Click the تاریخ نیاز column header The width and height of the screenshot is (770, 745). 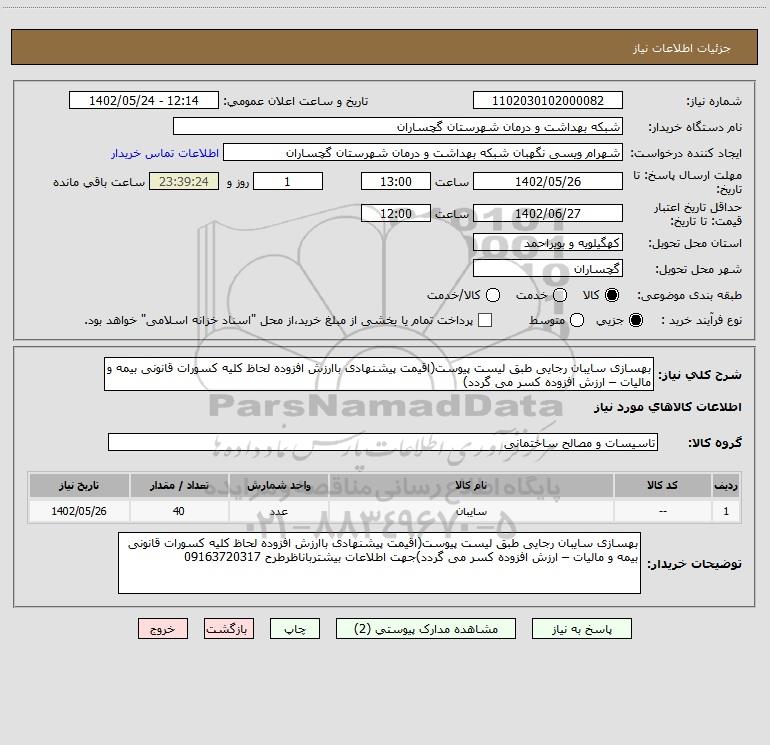(79, 485)
